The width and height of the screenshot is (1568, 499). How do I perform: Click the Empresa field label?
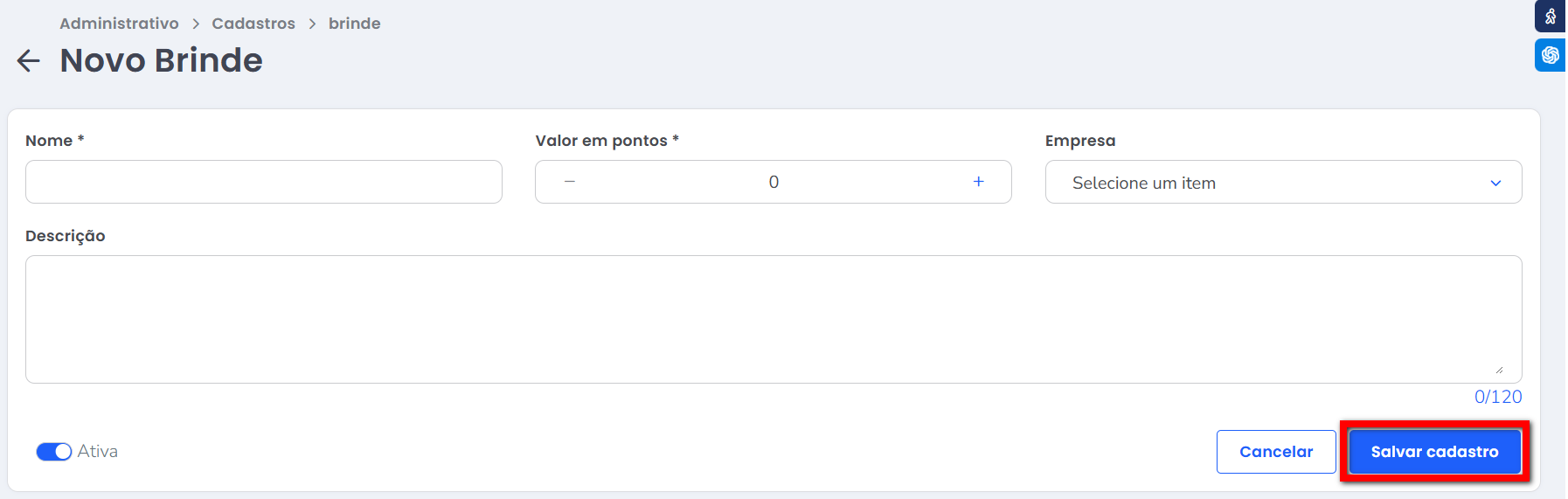[1079, 141]
